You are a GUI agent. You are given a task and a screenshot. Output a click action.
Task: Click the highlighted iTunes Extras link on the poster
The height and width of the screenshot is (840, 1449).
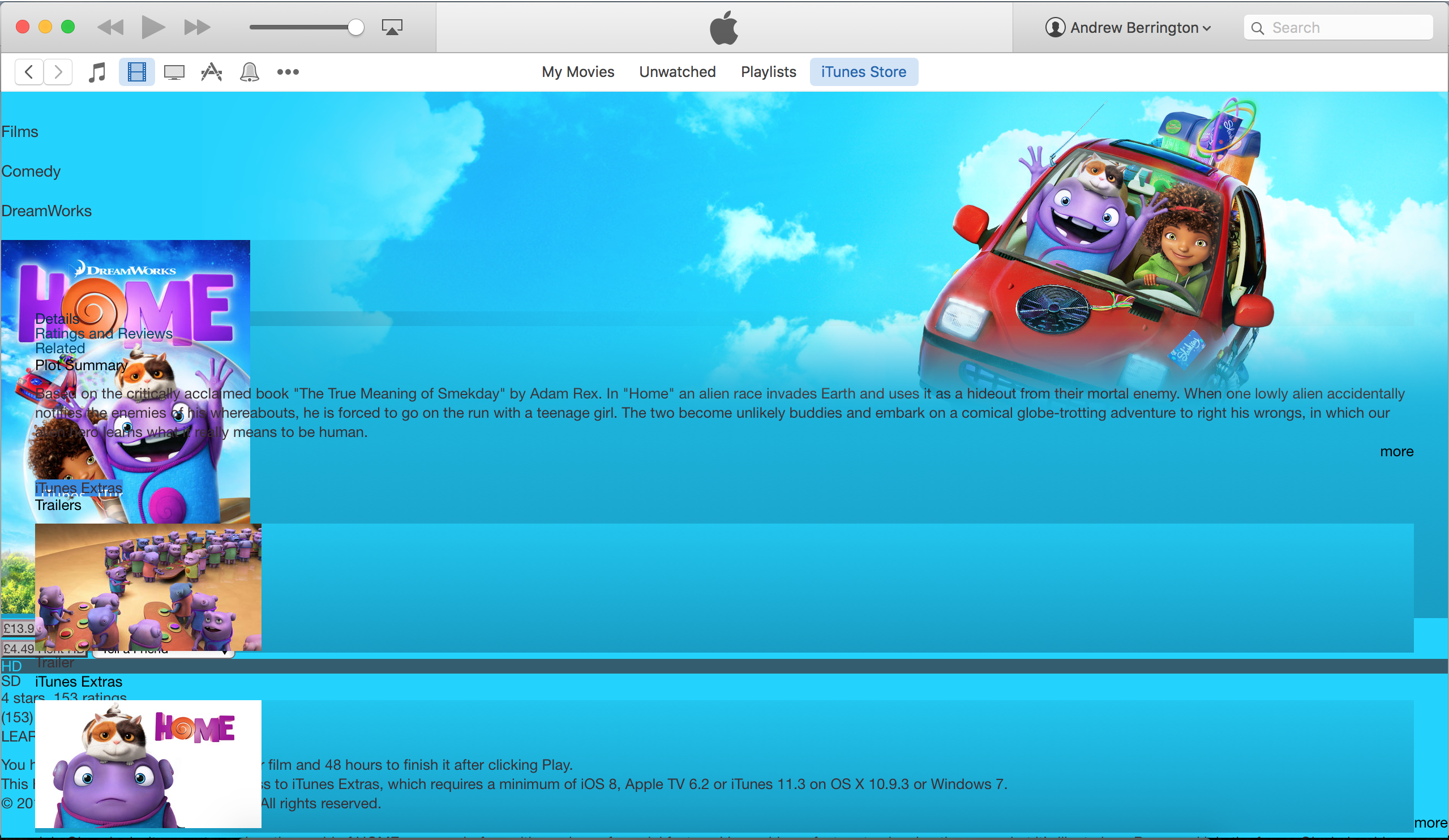tap(79, 488)
